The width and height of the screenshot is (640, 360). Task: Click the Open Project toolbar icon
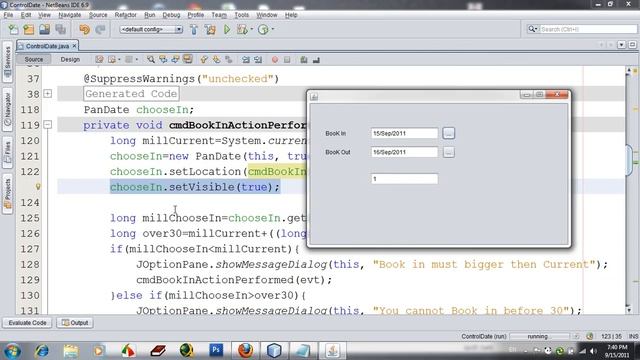point(44,29)
